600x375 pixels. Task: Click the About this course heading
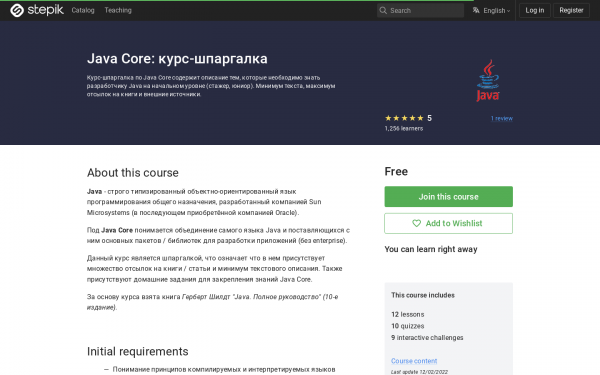click(x=132, y=173)
